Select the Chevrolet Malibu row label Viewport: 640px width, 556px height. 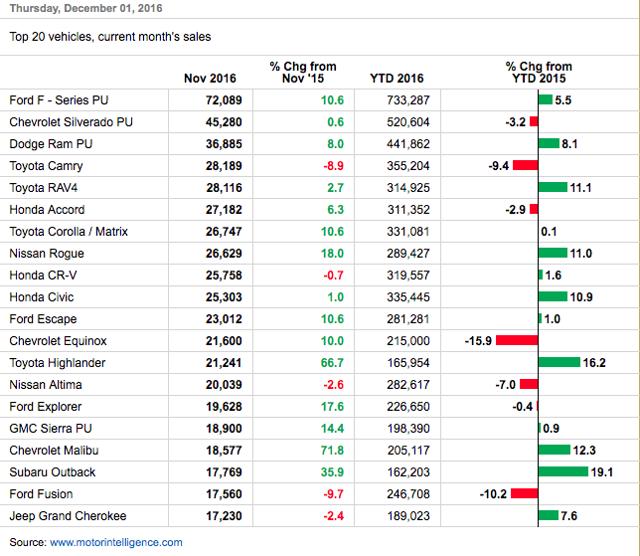54,450
